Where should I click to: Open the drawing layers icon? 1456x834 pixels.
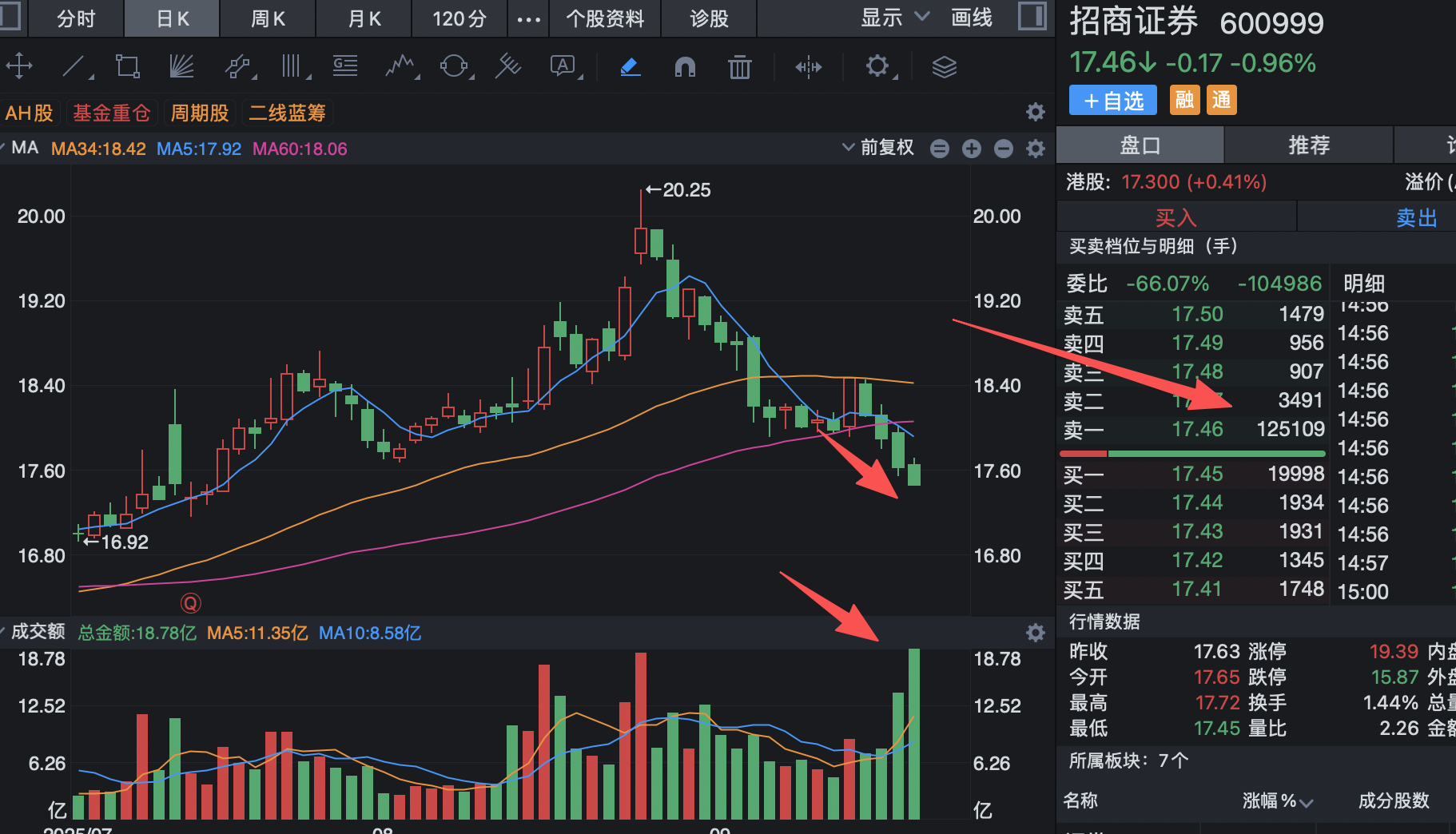[945, 67]
